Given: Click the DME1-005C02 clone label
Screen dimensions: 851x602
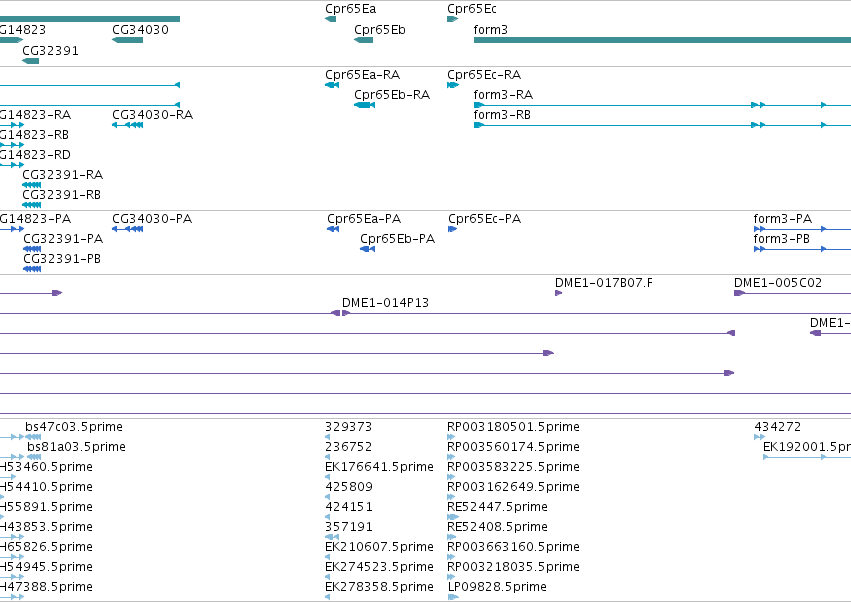Looking at the screenshot, I should pyautogui.click(x=778, y=283).
